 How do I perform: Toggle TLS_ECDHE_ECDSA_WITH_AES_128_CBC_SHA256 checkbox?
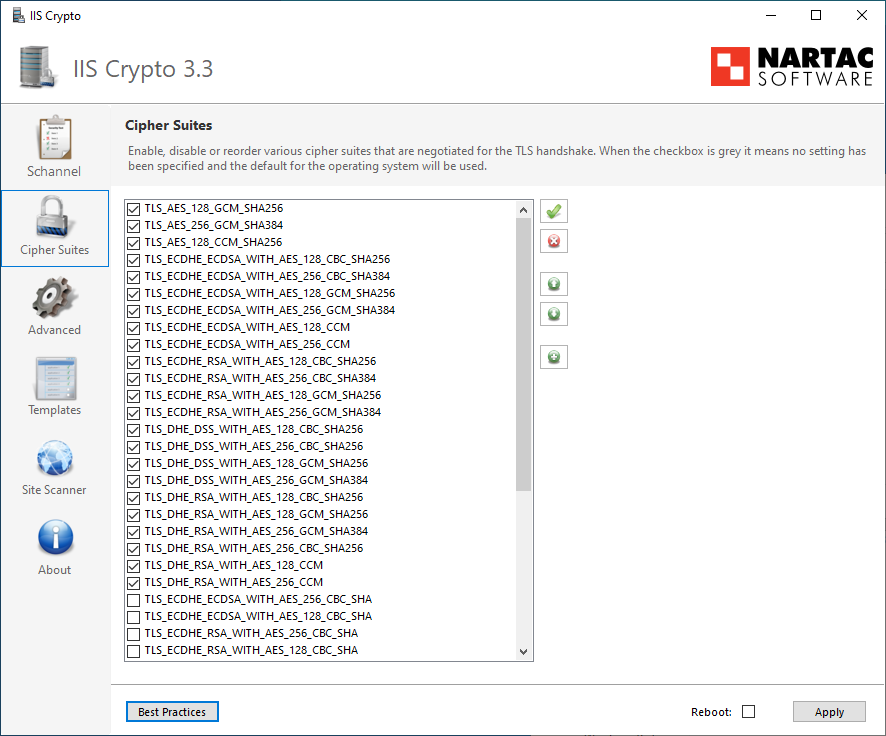[133, 260]
